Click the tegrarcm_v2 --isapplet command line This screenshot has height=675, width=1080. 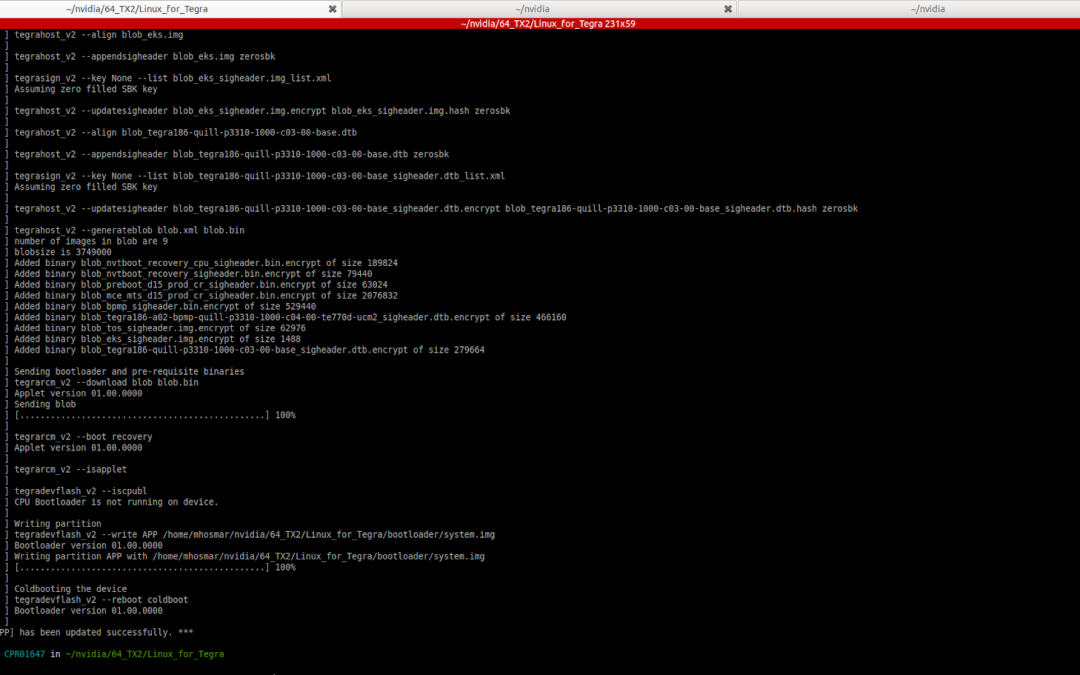[x=70, y=469]
